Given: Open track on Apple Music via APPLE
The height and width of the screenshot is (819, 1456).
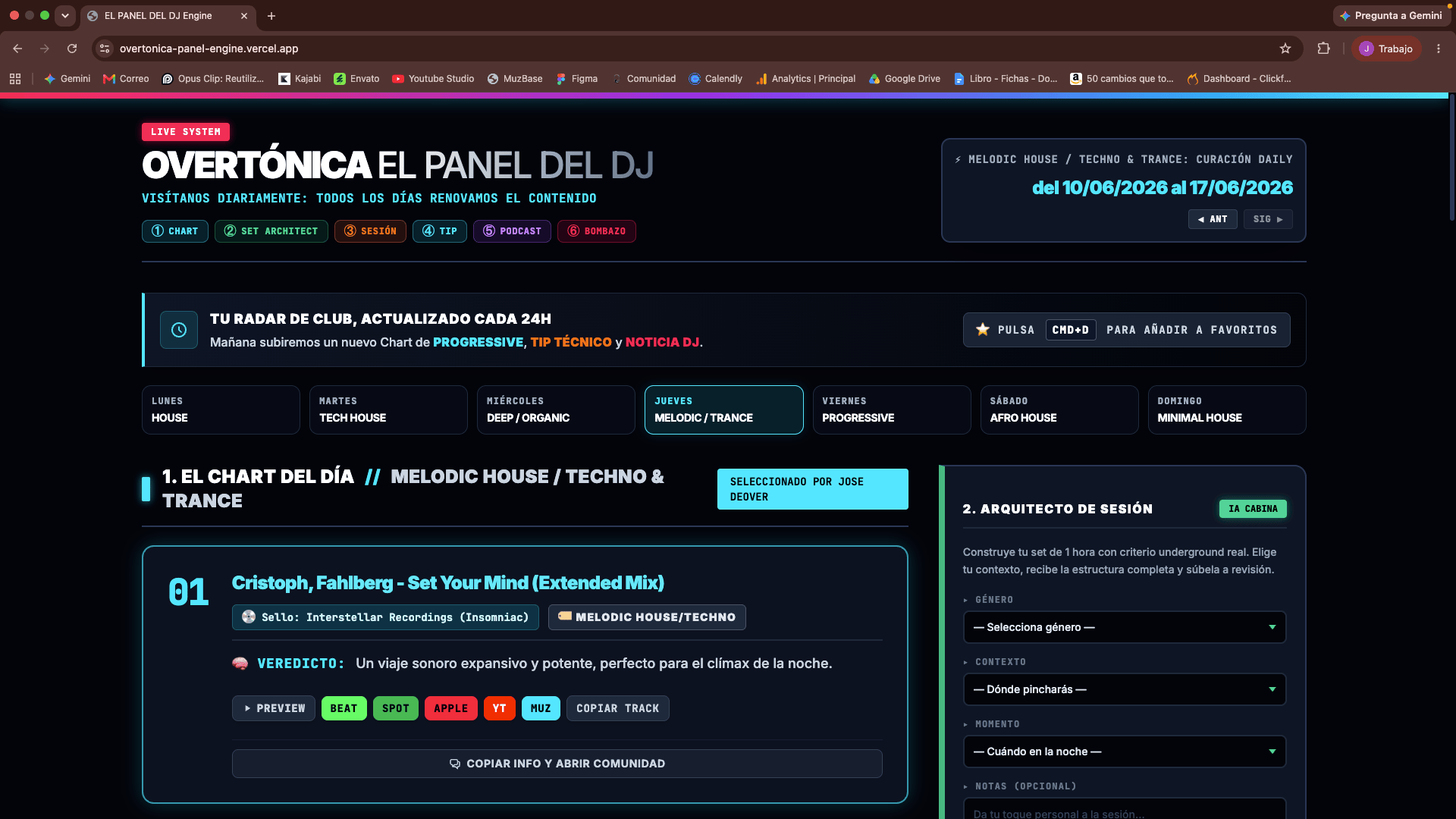Looking at the screenshot, I should [451, 708].
